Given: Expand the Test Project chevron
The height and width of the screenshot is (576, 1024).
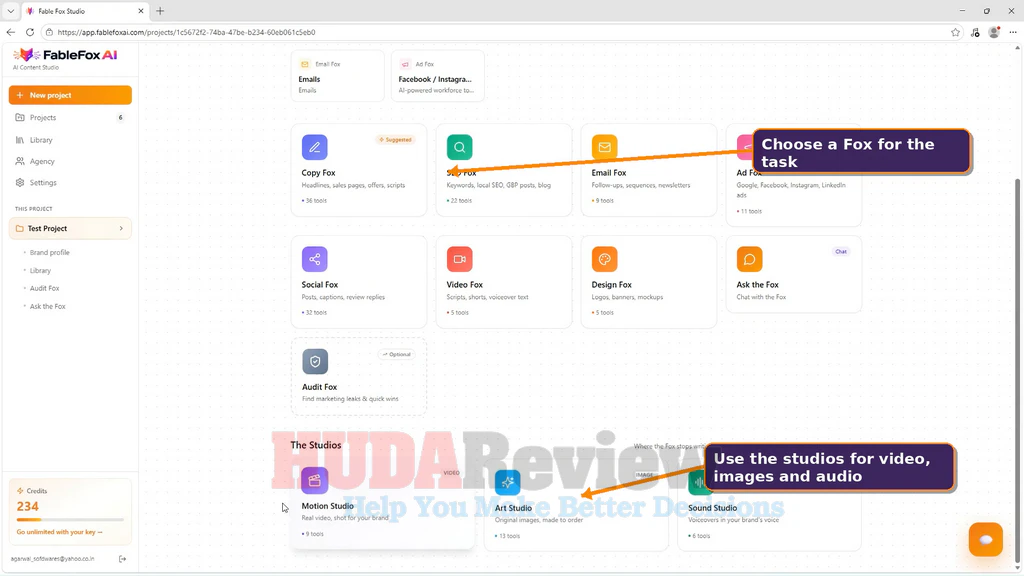Looking at the screenshot, I should click(121, 229).
